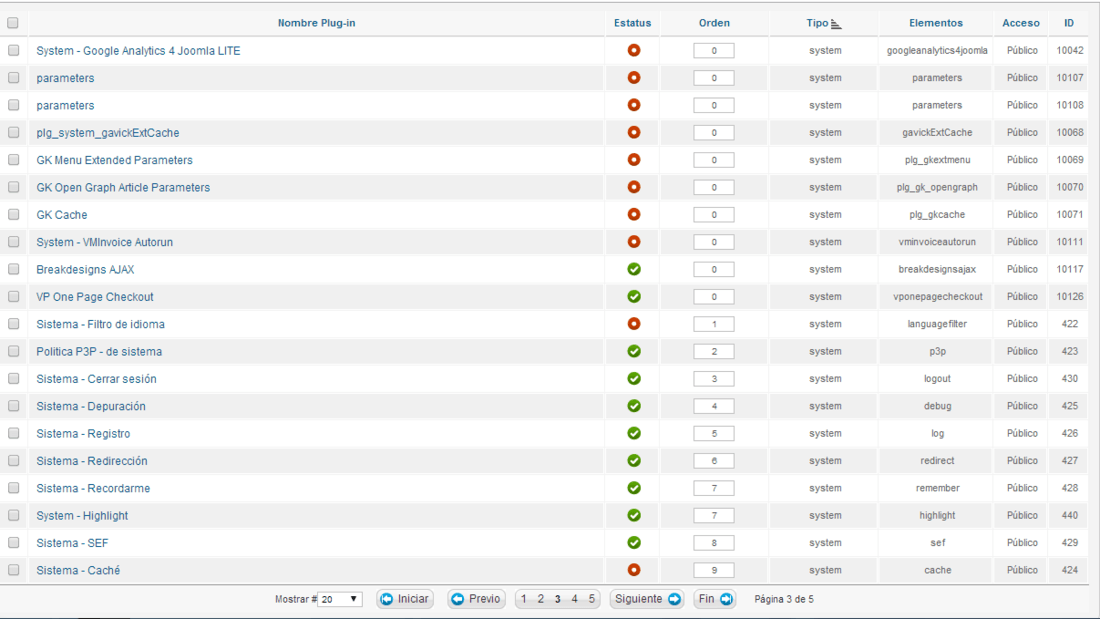Select checkbox for GK Cache row
Screen dimensions: 1100x619
click(13, 215)
